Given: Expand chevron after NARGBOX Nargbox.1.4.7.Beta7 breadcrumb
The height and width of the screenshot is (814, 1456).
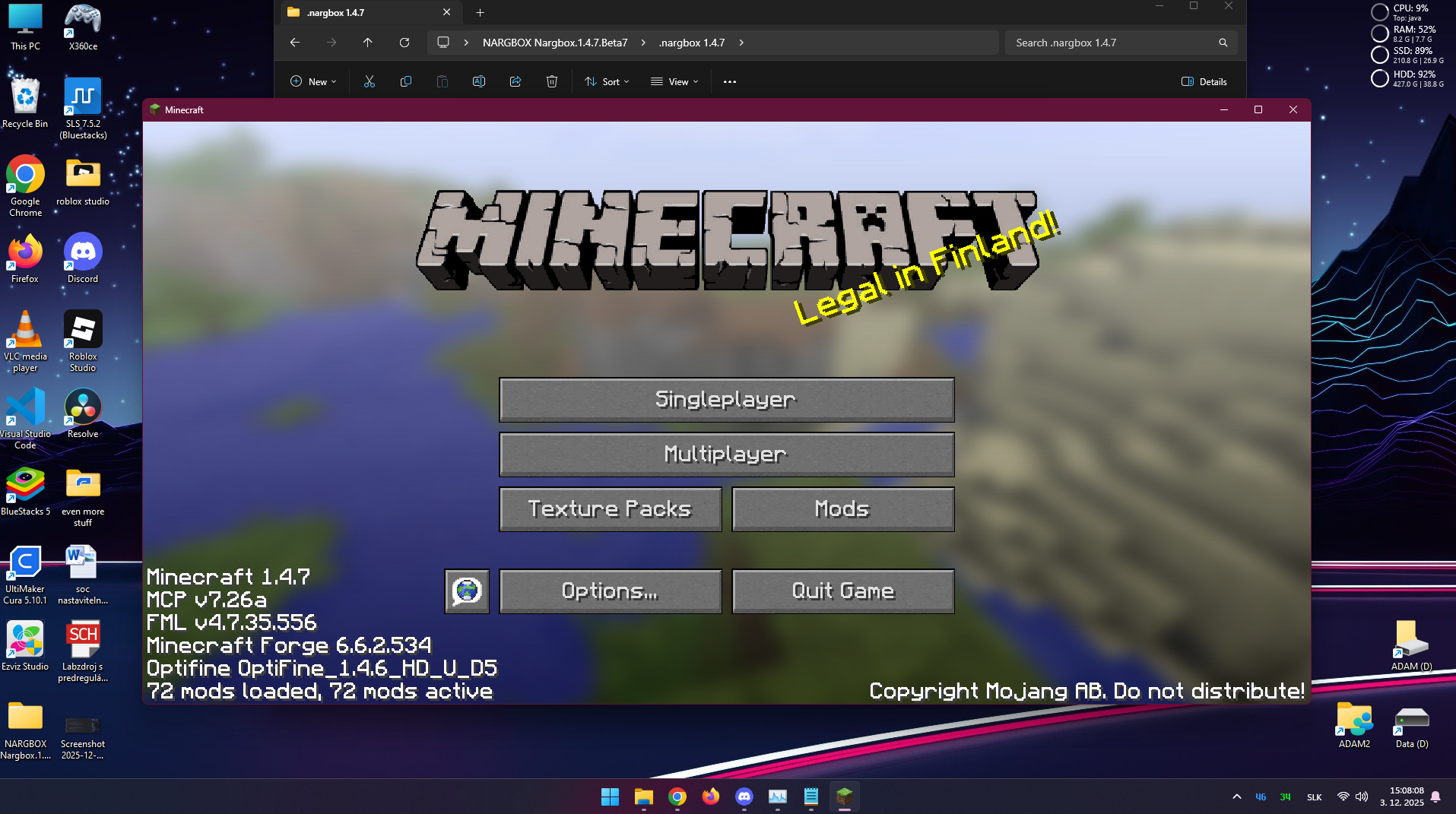Looking at the screenshot, I should [x=643, y=43].
